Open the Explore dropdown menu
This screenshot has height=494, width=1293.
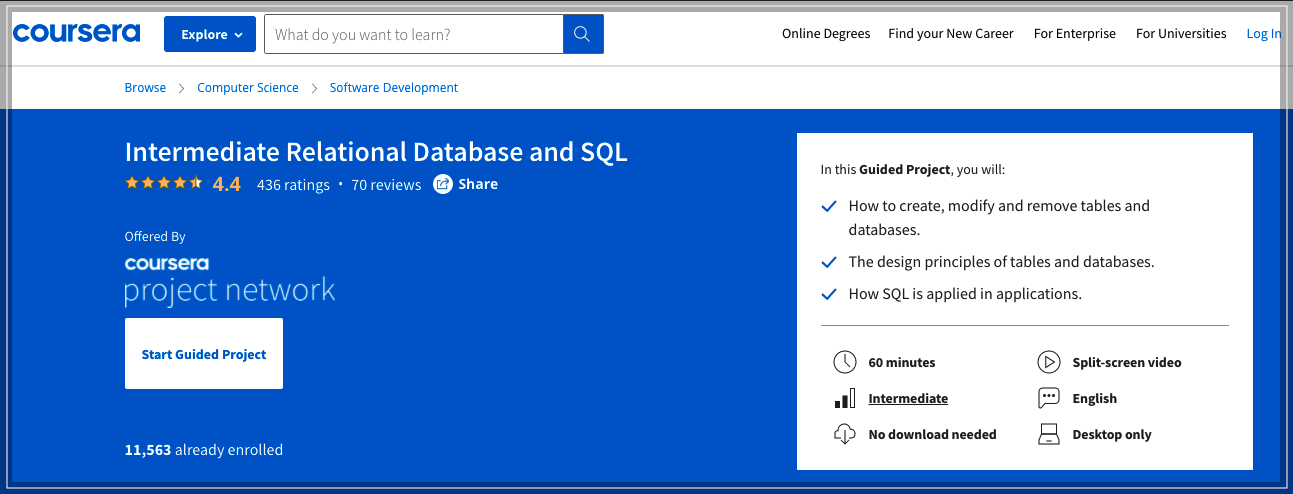(x=210, y=34)
